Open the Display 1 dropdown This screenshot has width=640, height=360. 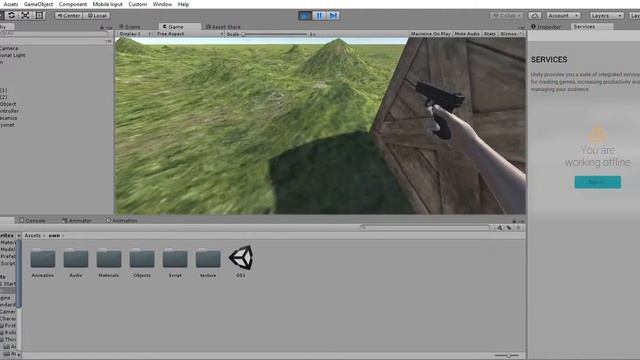pyautogui.click(x=135, y=34)
